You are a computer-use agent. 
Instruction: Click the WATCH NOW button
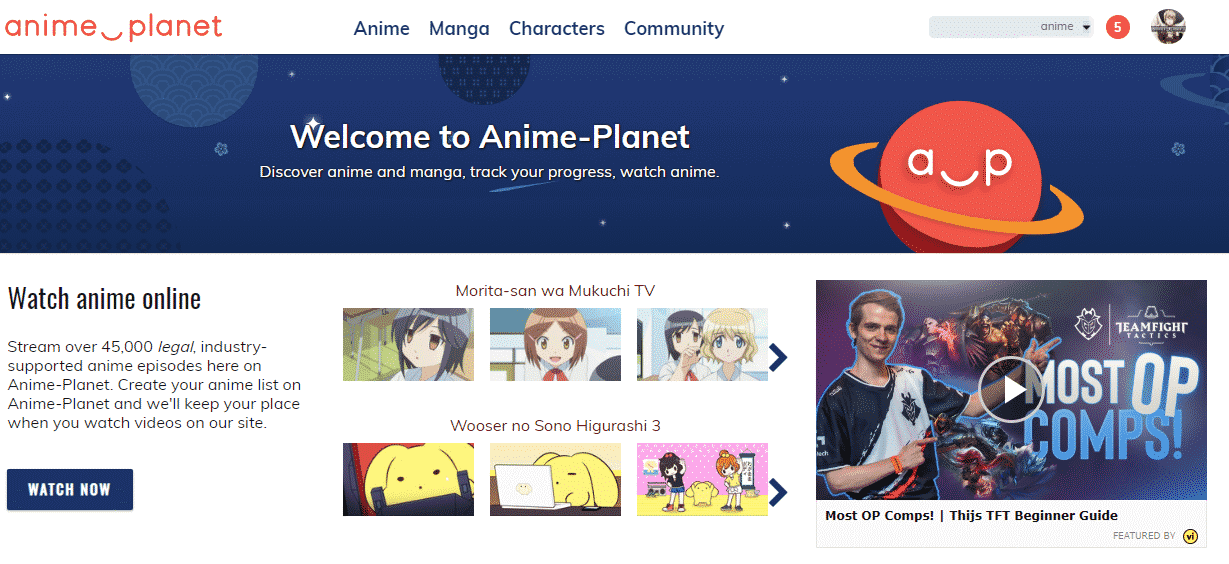tap(70, 489)
